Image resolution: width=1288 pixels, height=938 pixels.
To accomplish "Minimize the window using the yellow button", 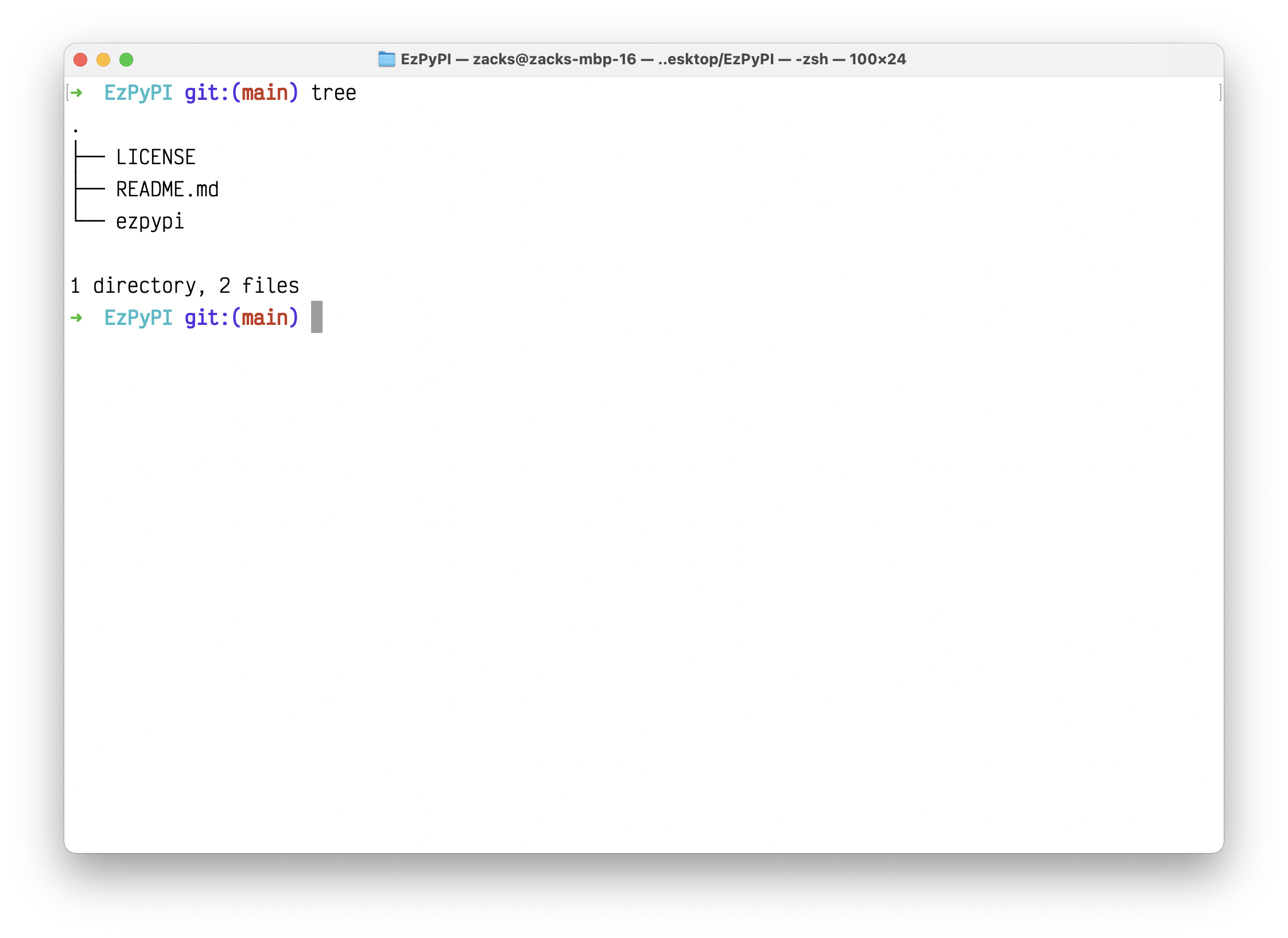I will (x=103, y=60).
